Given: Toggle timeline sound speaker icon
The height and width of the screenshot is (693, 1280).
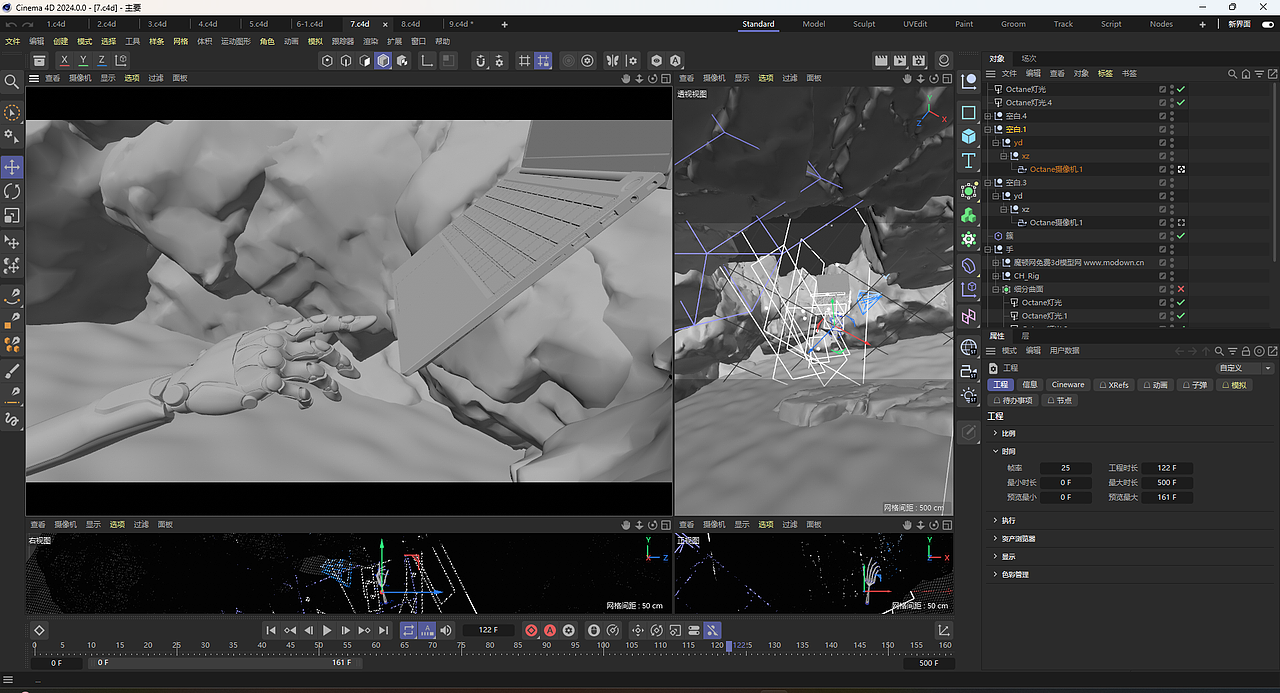Looking at the screenshot, I should click(x=446, y=630).
